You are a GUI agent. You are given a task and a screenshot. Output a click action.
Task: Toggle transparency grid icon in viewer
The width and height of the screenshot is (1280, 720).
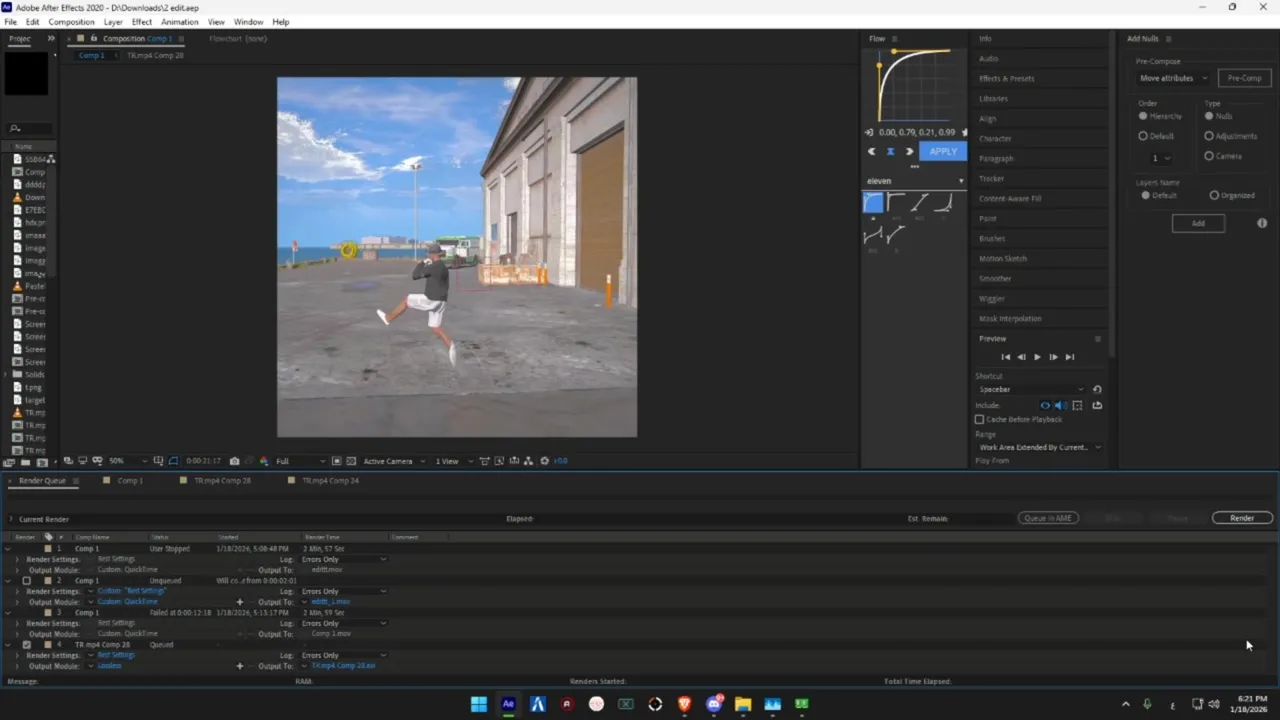click(x=351, y=461)
